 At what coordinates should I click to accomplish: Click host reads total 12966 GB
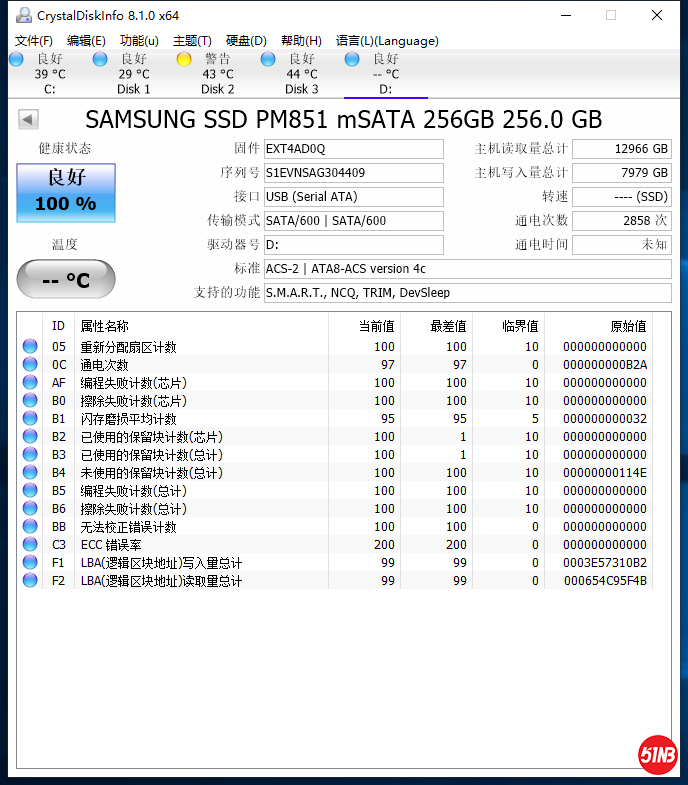622,149
